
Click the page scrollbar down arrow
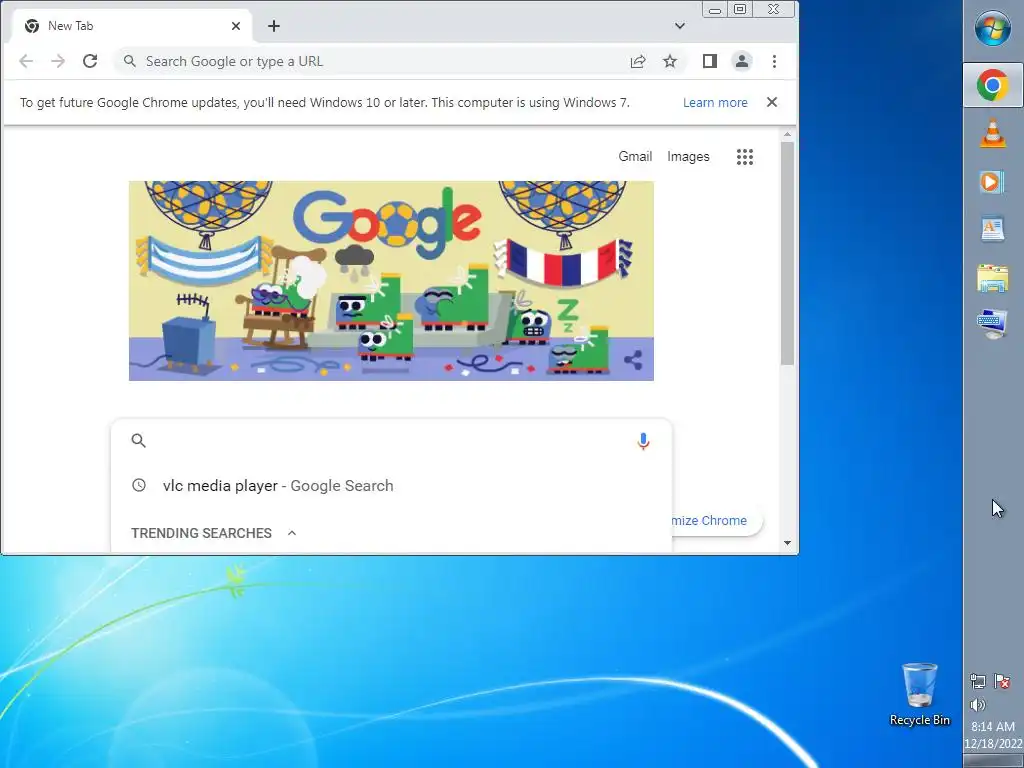(788, 543)
